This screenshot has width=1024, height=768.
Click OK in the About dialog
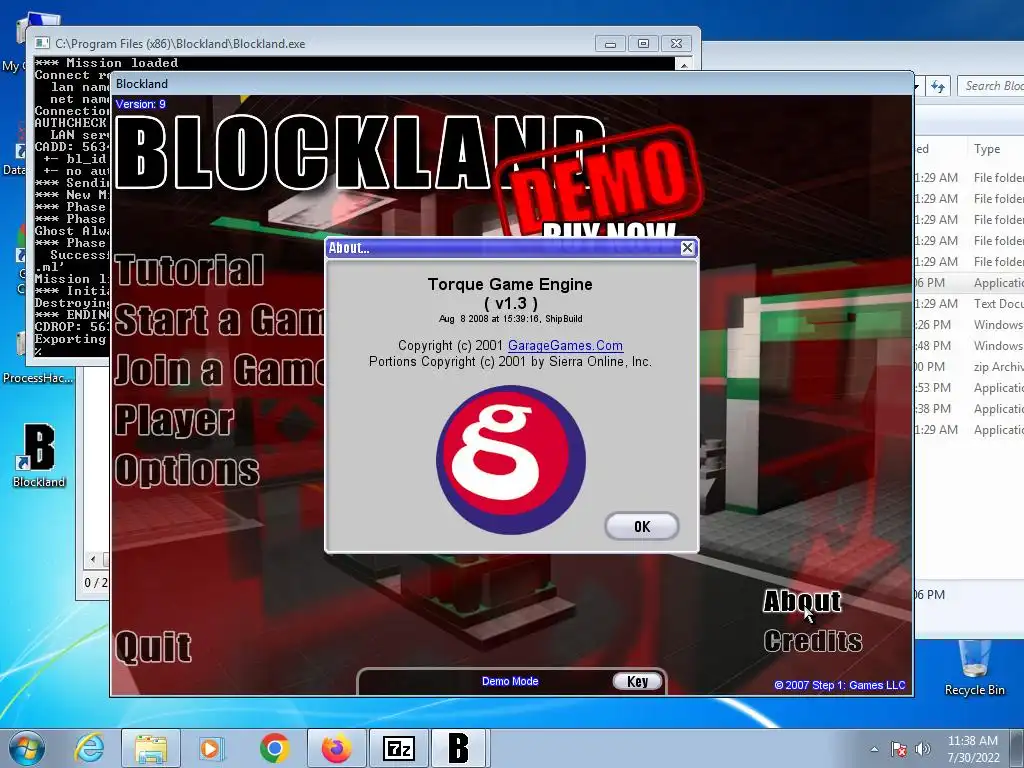(642, 526)
